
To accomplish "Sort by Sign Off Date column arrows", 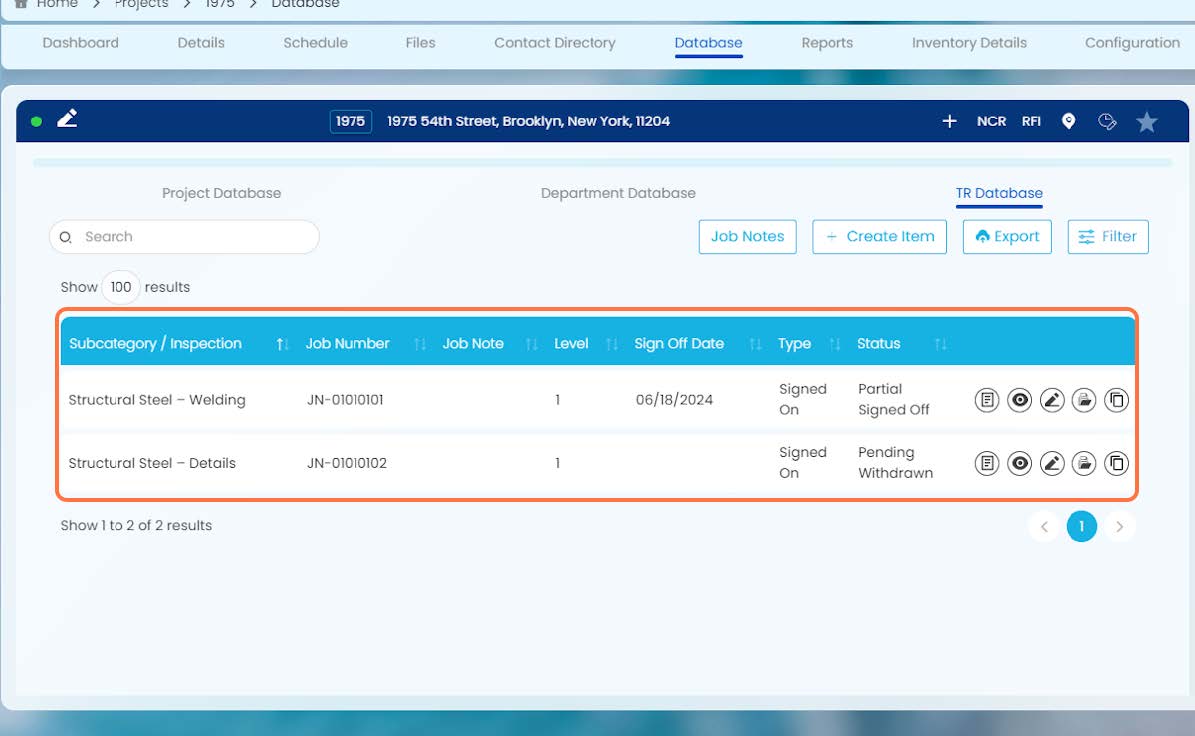I will (x=755, y=344).
